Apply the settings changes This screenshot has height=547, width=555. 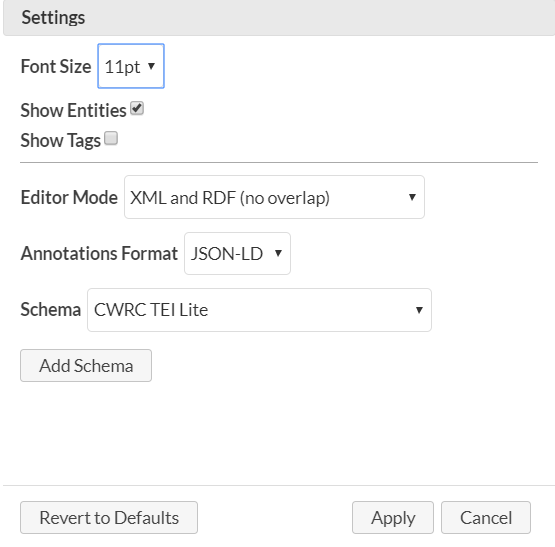[393, 517]
